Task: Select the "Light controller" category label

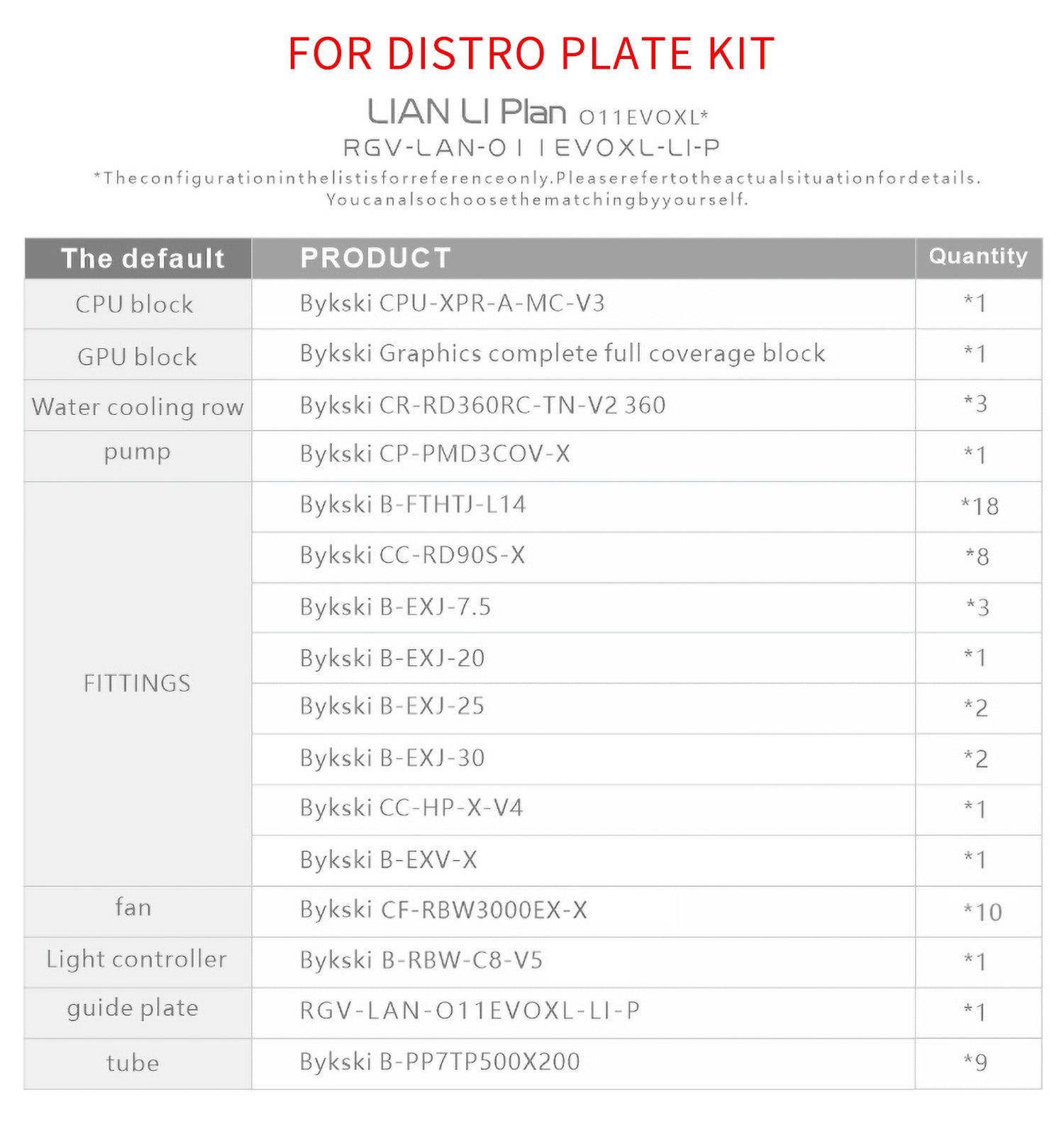Action: coord(136,959)
